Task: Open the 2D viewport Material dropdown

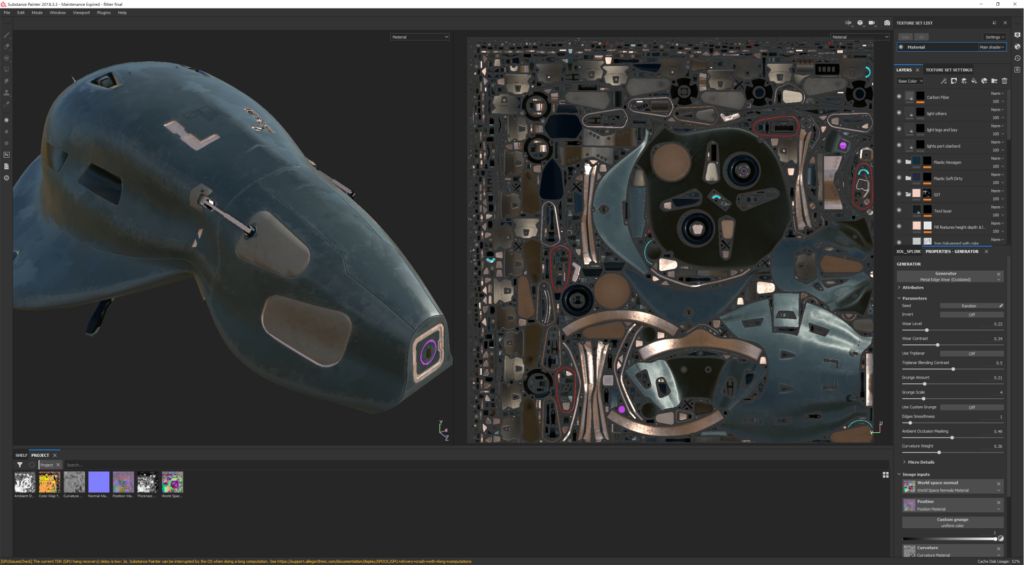Action: 860,37
